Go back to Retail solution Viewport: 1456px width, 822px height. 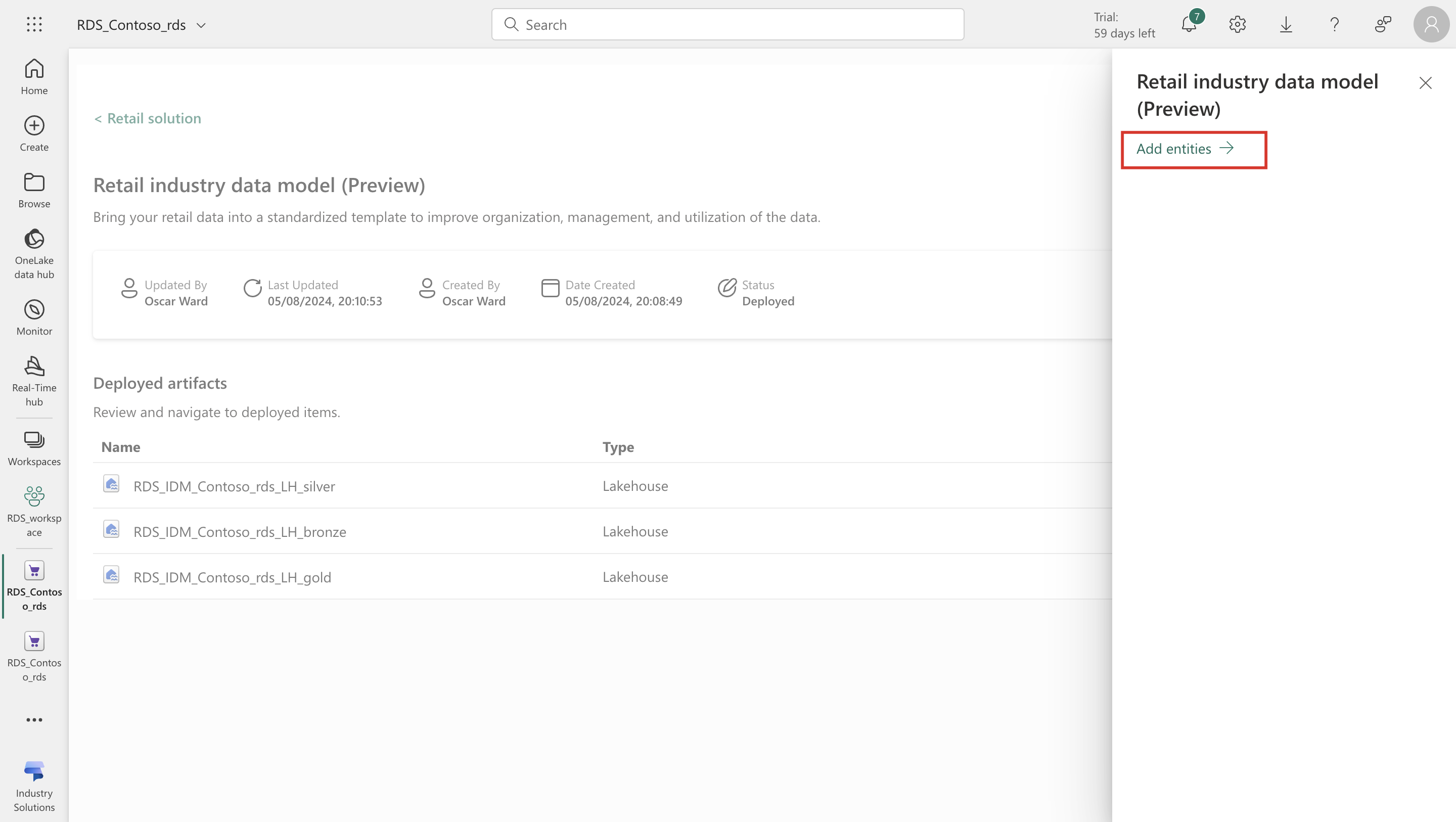pos(148,118)
